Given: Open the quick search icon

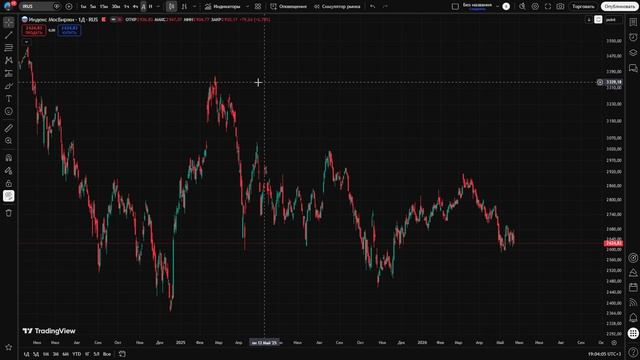Looking at the screenshot, I should coord(522,7).
